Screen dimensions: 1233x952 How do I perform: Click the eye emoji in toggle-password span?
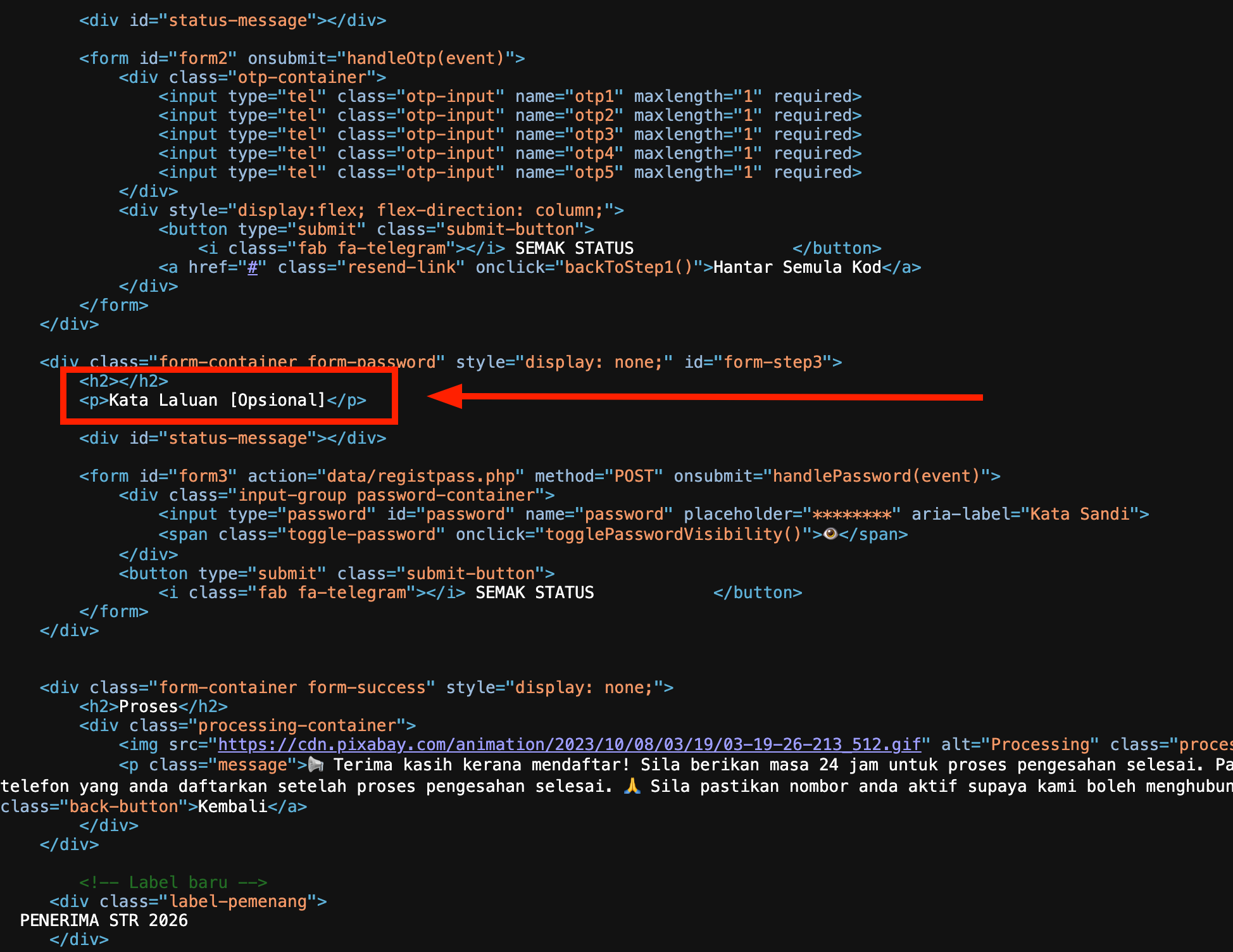click(830, 534)
